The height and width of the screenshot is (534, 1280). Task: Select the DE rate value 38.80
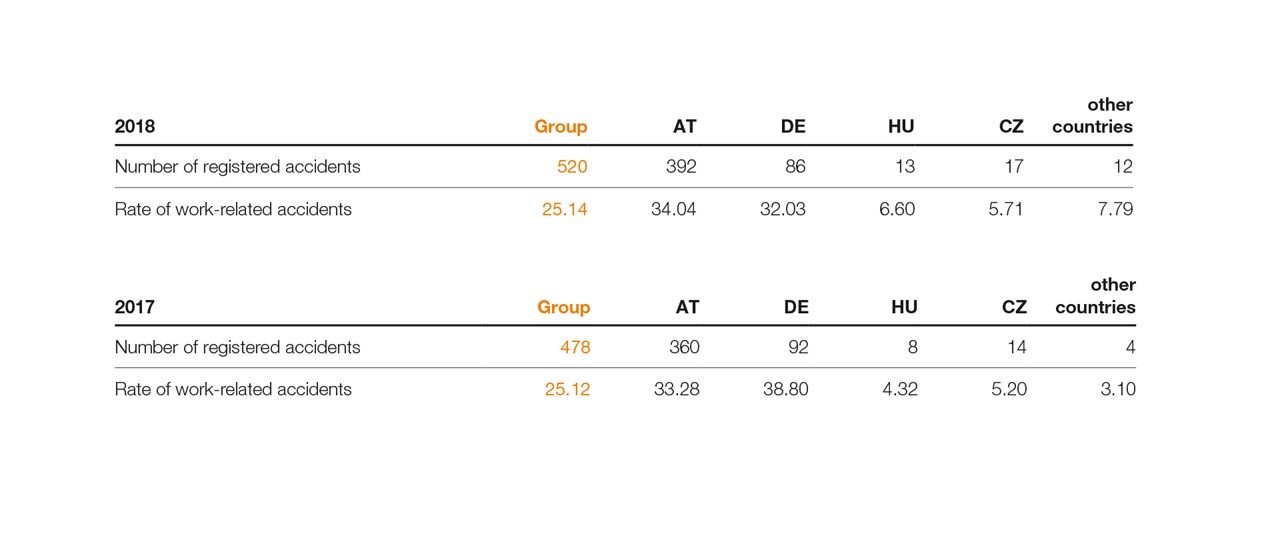(786, 389)
